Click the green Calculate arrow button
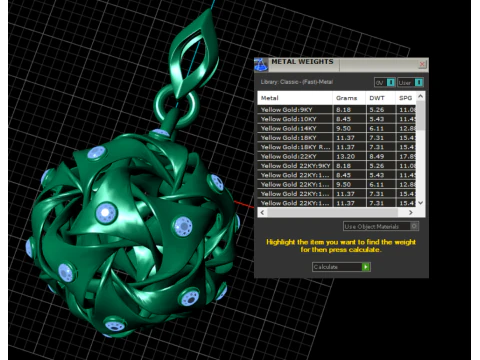The height and width of the screenshot is (360, 480). coord(366,267)
